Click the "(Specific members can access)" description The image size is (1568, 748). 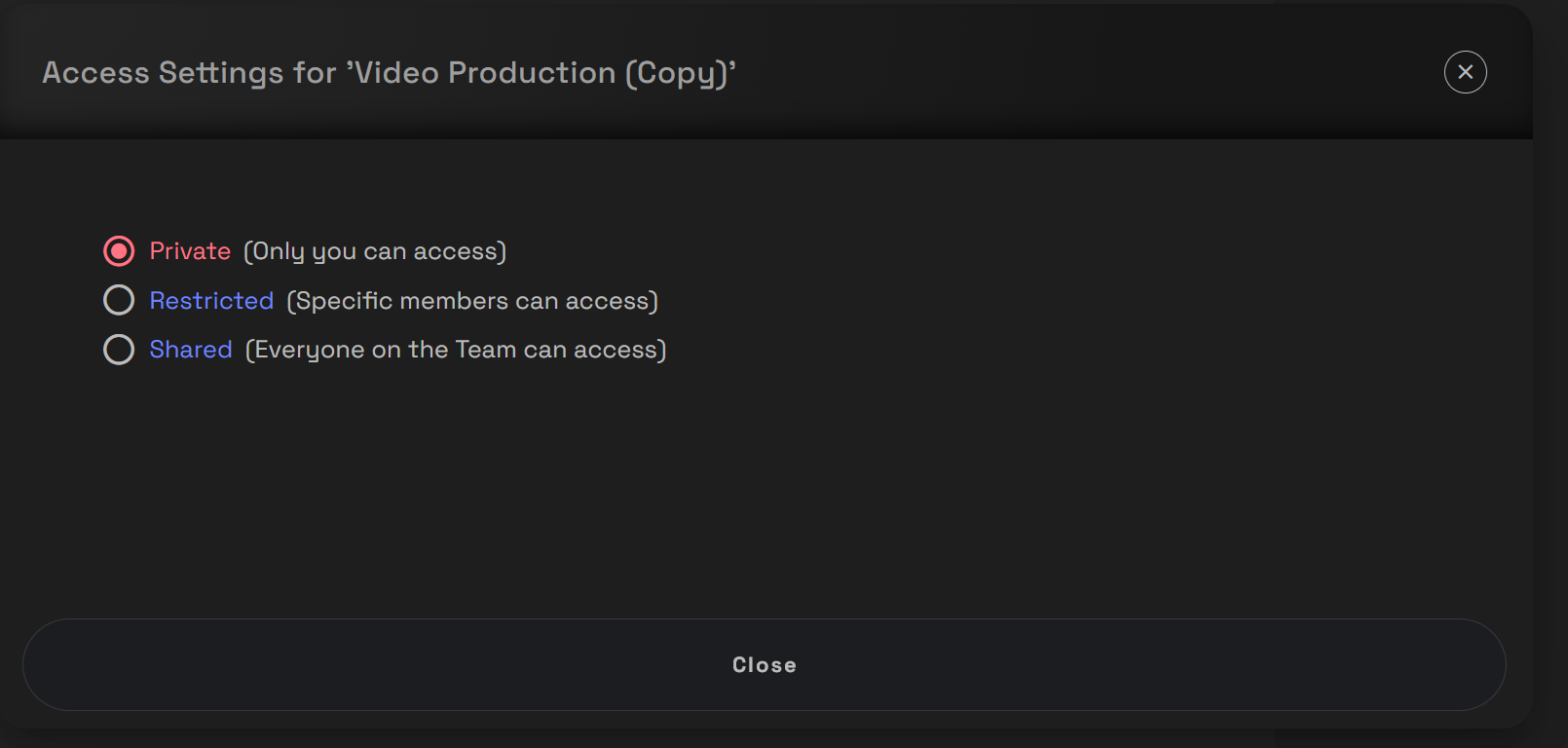click(472, 301)
